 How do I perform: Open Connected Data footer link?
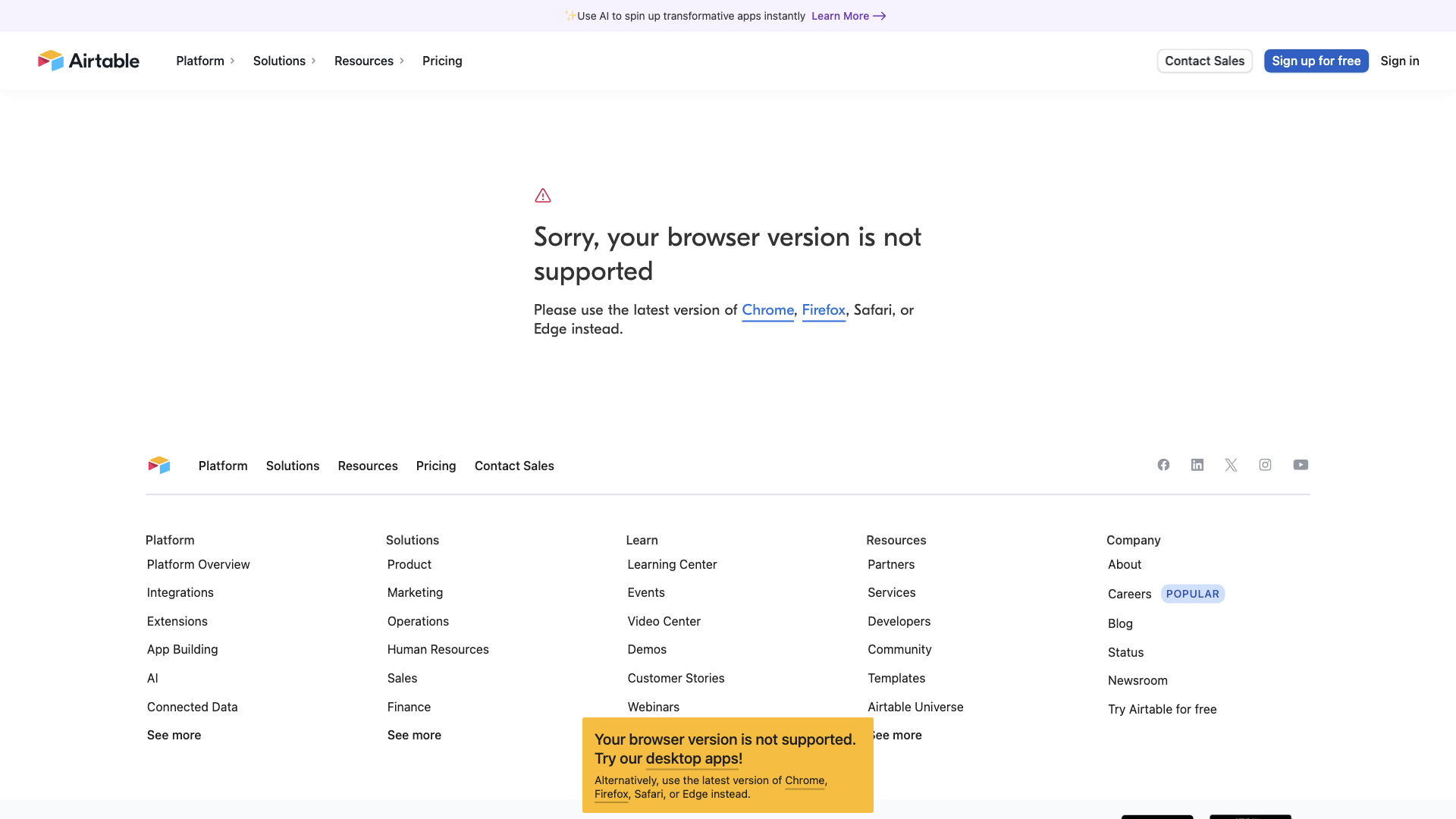click(192, 707)
